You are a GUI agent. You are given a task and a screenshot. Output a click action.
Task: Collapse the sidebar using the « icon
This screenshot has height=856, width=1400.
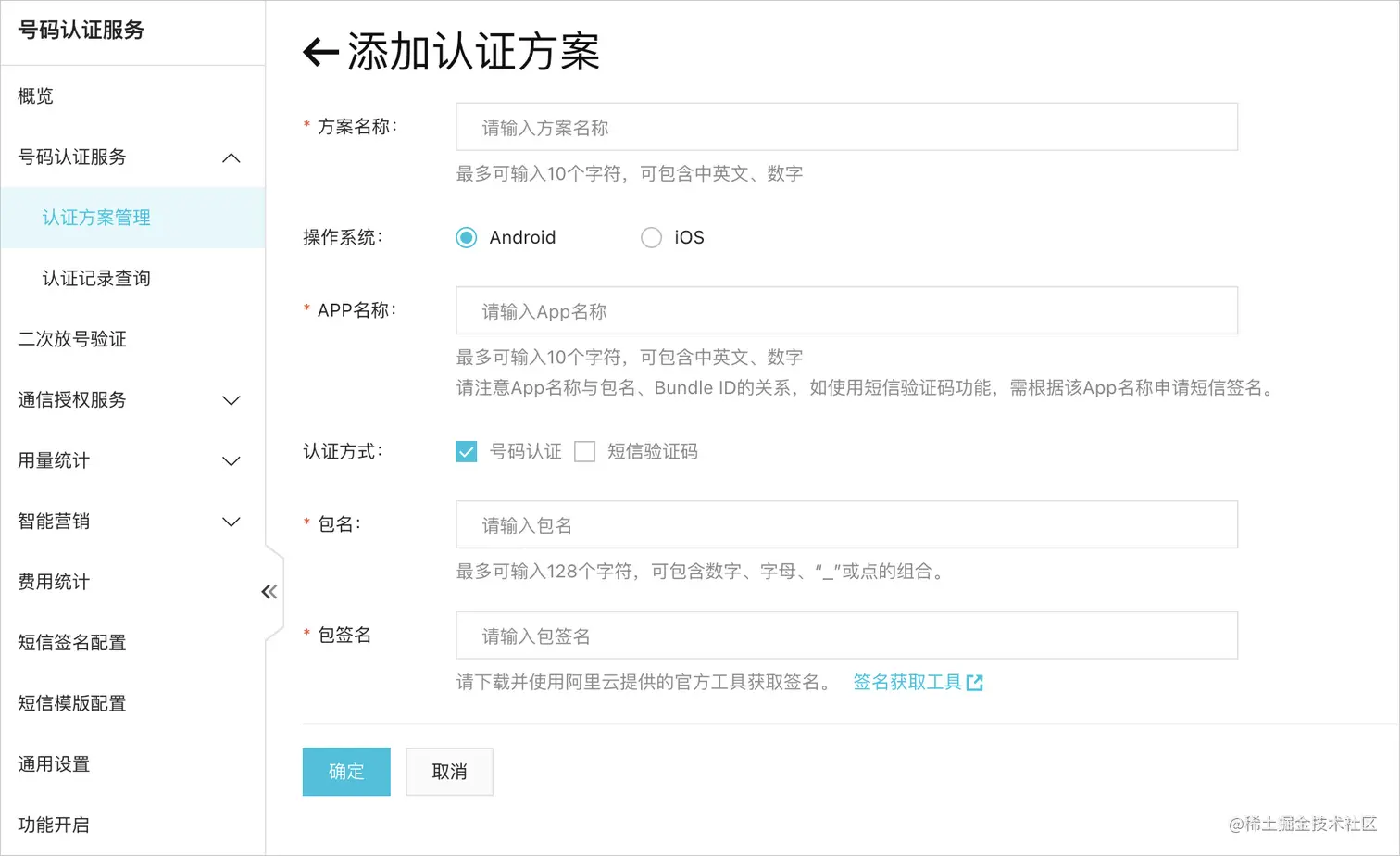[269, 590]
